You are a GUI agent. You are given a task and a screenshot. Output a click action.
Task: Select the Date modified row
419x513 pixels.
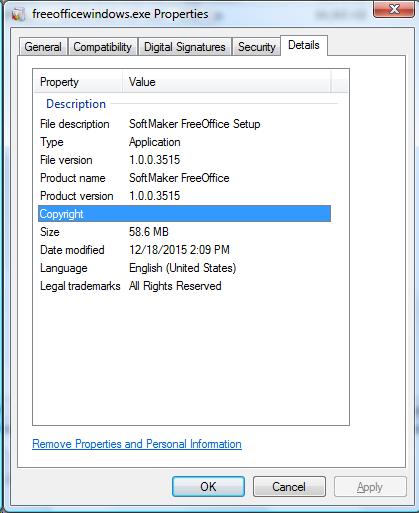(x=184, y=250)
